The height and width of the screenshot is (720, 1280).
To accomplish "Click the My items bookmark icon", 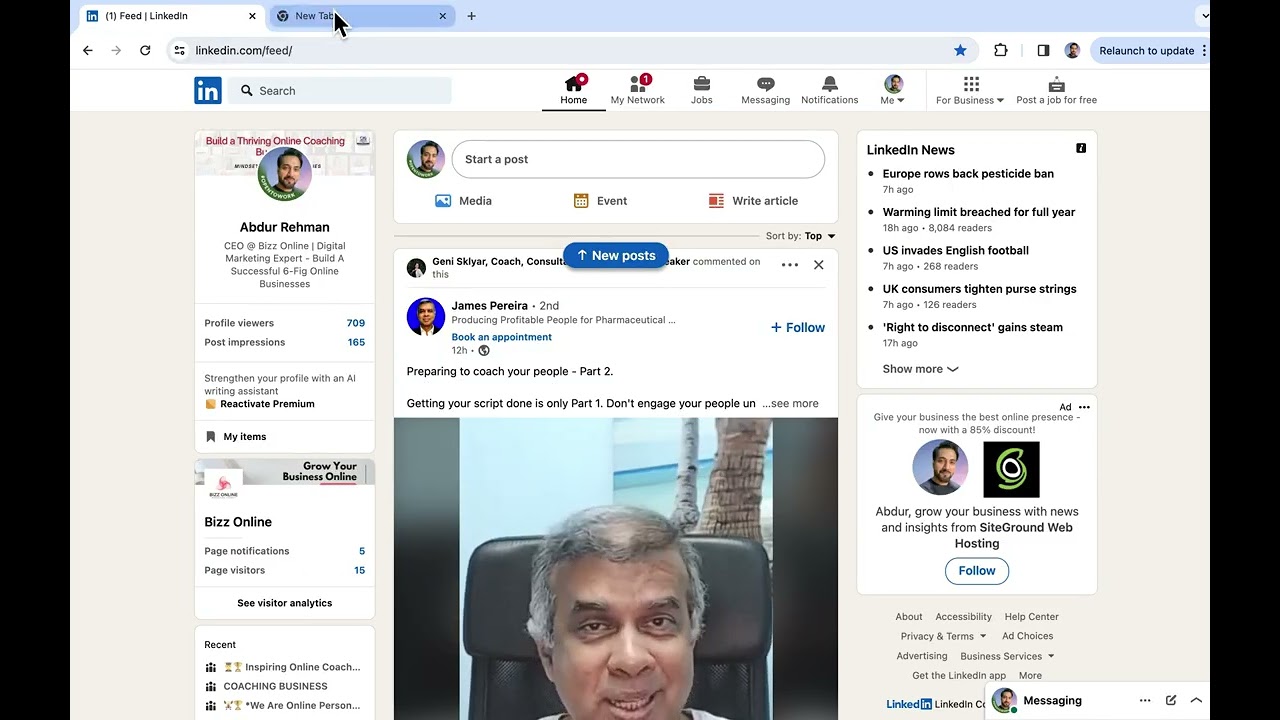I will point(210,437).
